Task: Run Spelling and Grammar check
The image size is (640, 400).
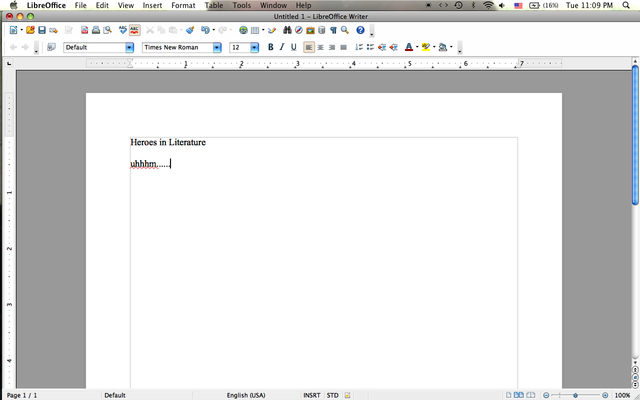Action: point(123,30)
